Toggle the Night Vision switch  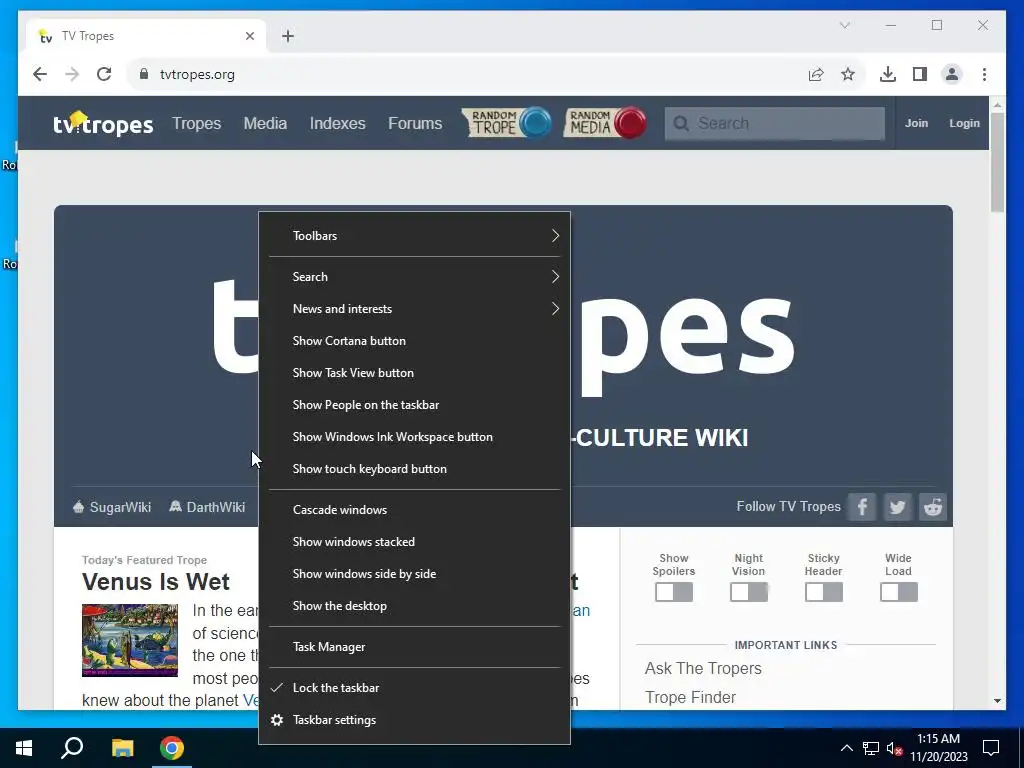748,592
